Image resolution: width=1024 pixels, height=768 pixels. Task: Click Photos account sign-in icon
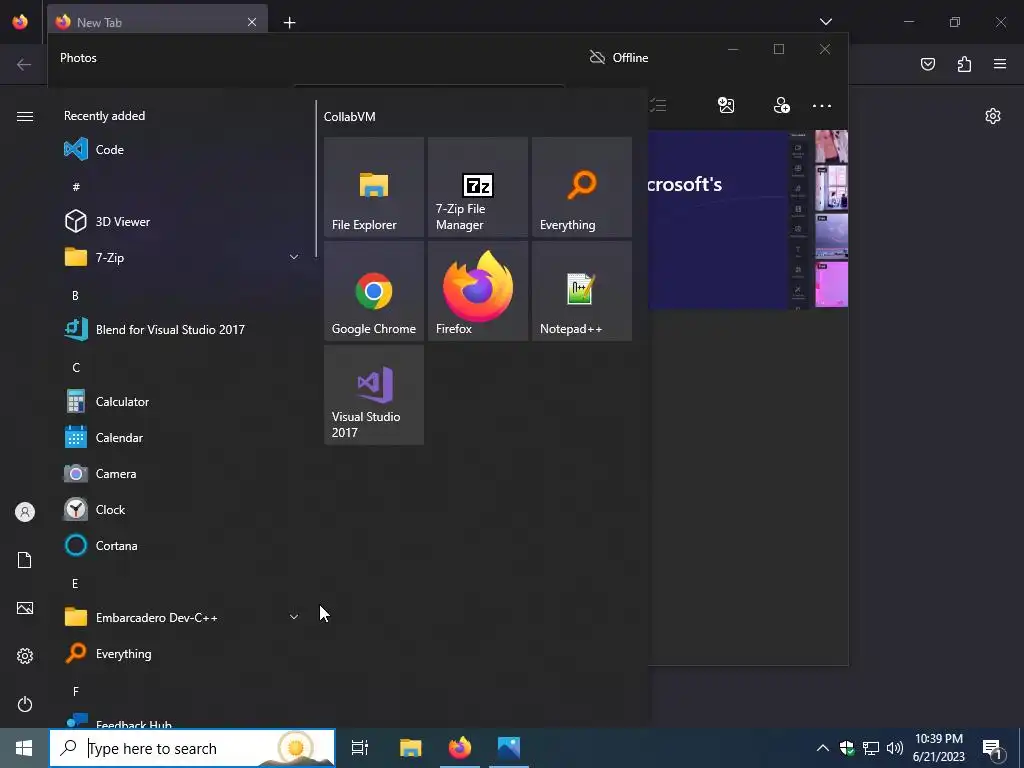tap(781, 105)
